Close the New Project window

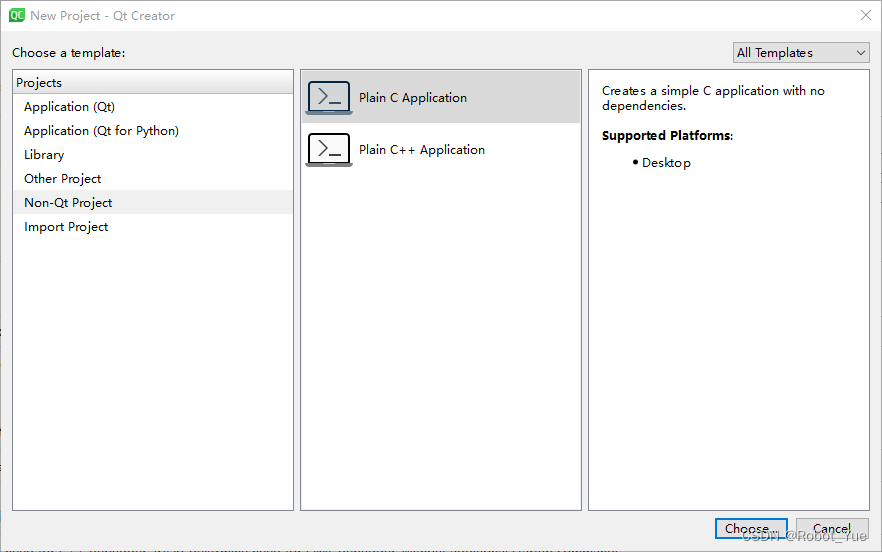point(866,15)
